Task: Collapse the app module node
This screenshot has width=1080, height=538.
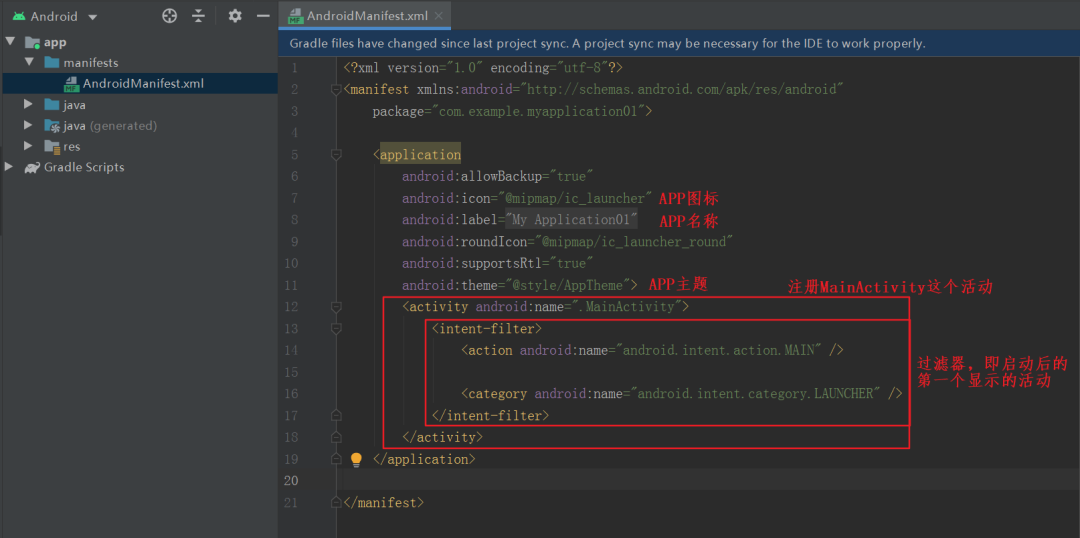Action: tap(10, 41)
